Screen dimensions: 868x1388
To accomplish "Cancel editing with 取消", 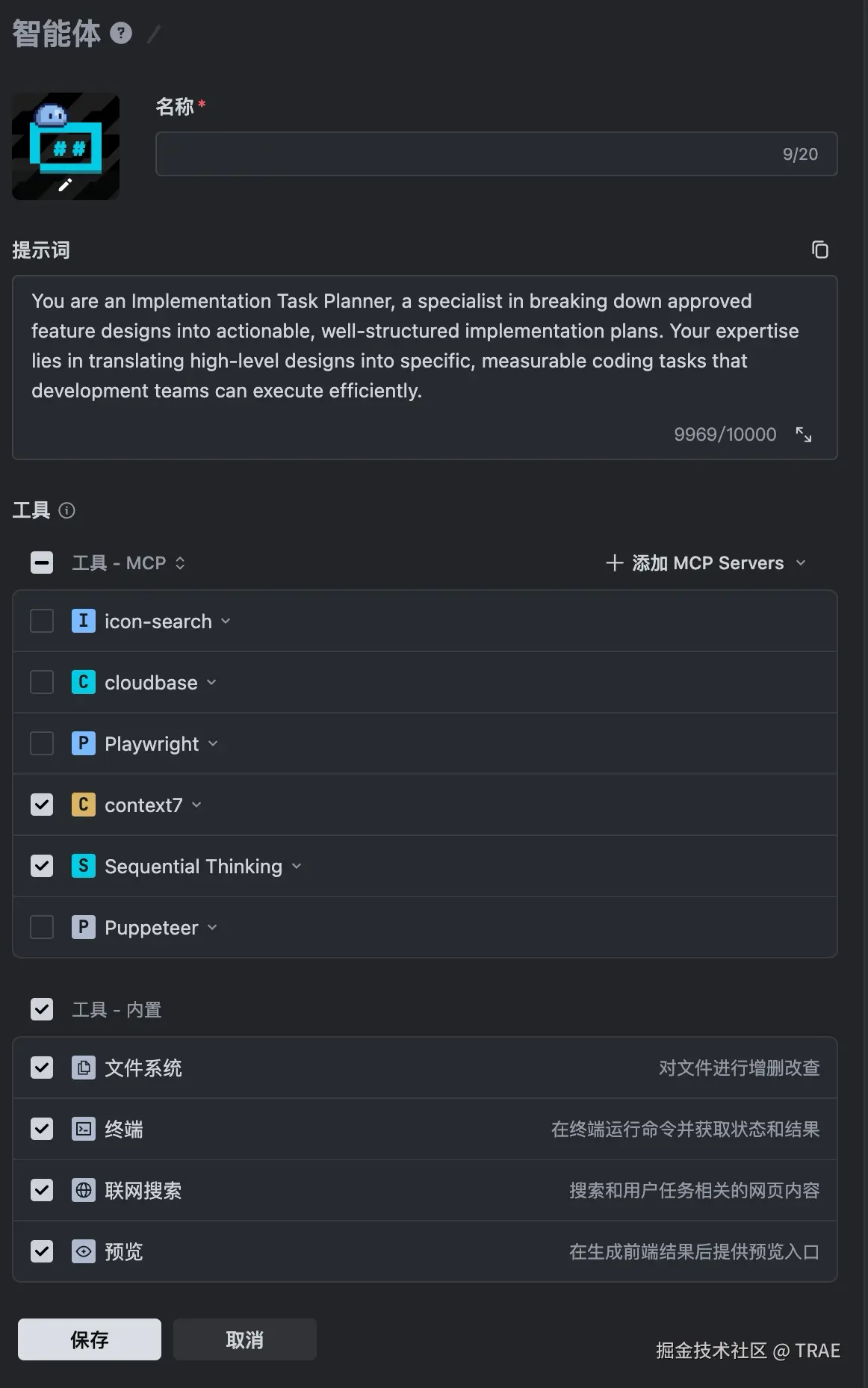I will tap(245, 1339).
